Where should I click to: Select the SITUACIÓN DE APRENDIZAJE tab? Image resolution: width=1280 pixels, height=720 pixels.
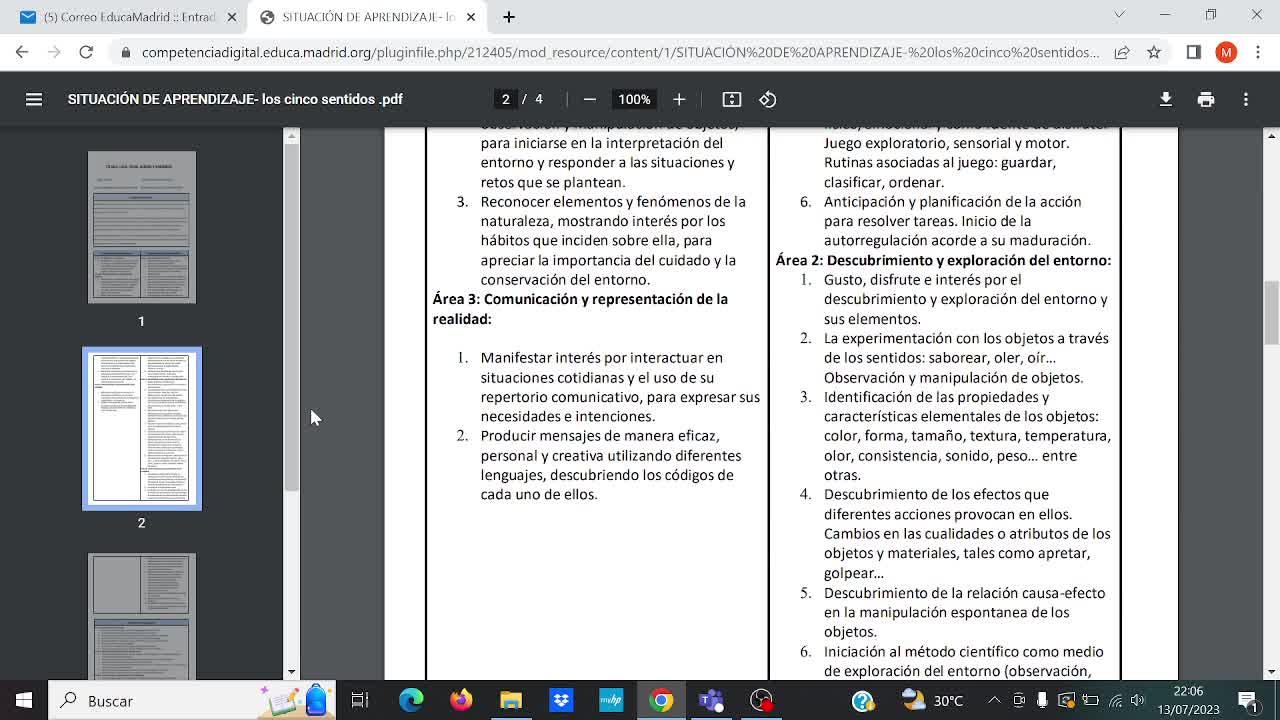point(367,17)
